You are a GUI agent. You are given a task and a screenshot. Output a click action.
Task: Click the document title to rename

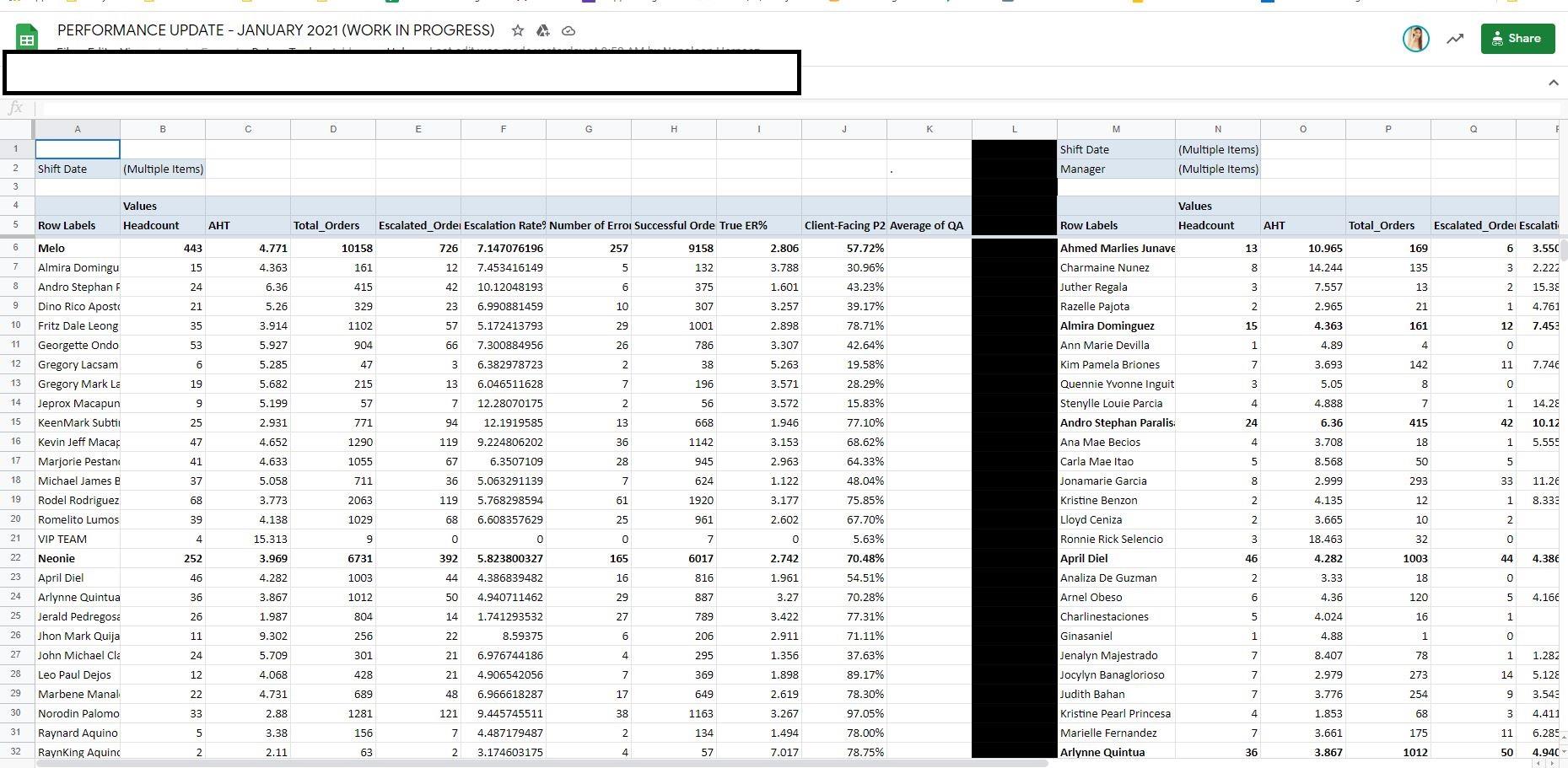276,30
